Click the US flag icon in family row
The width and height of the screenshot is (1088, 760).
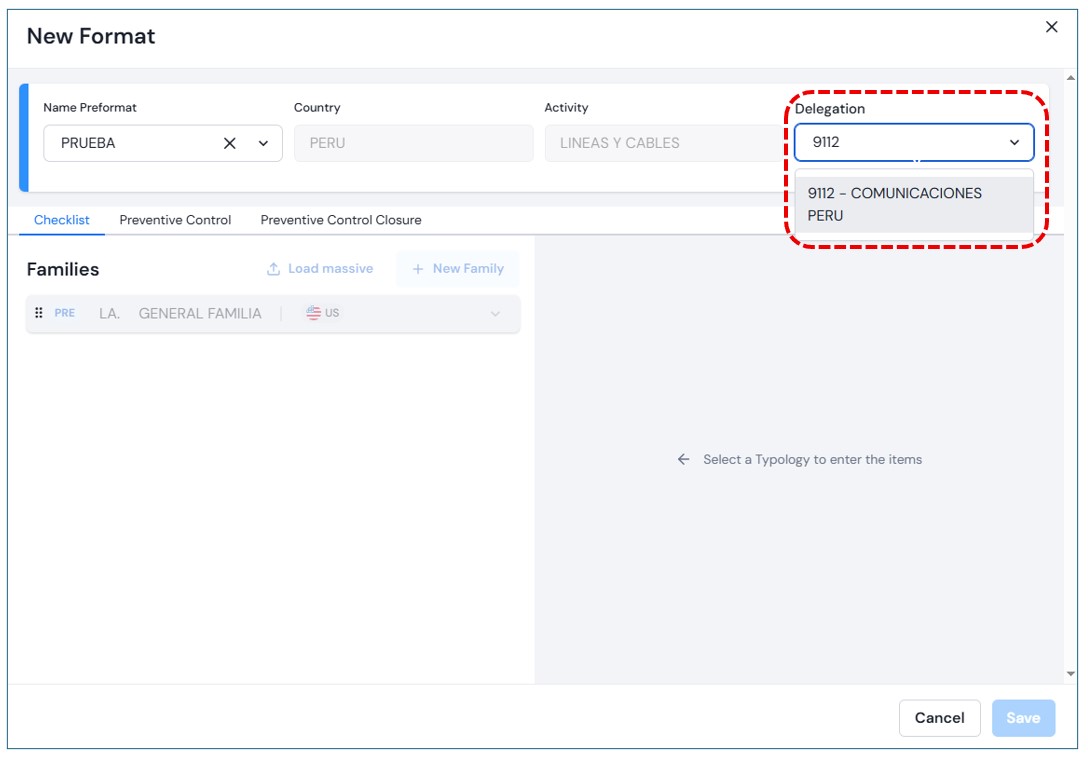(314, 313)
